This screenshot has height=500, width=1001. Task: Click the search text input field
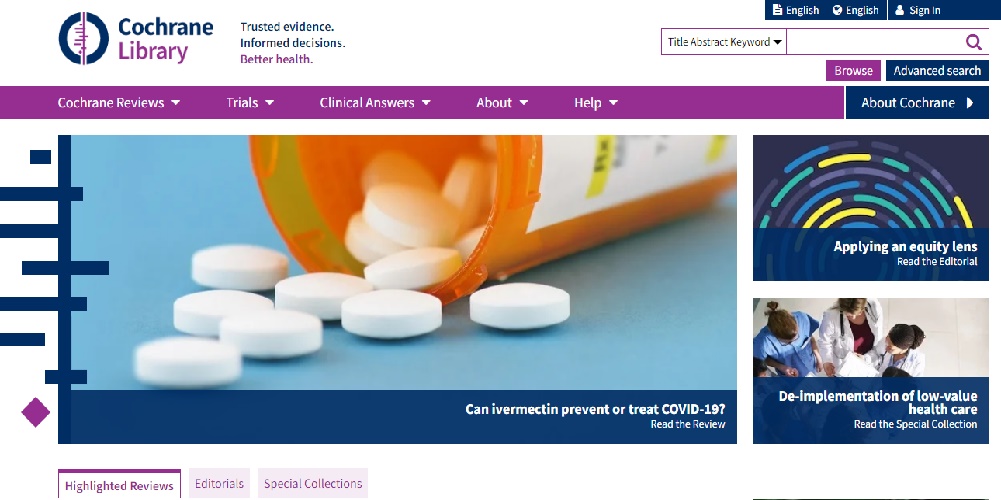875,42
